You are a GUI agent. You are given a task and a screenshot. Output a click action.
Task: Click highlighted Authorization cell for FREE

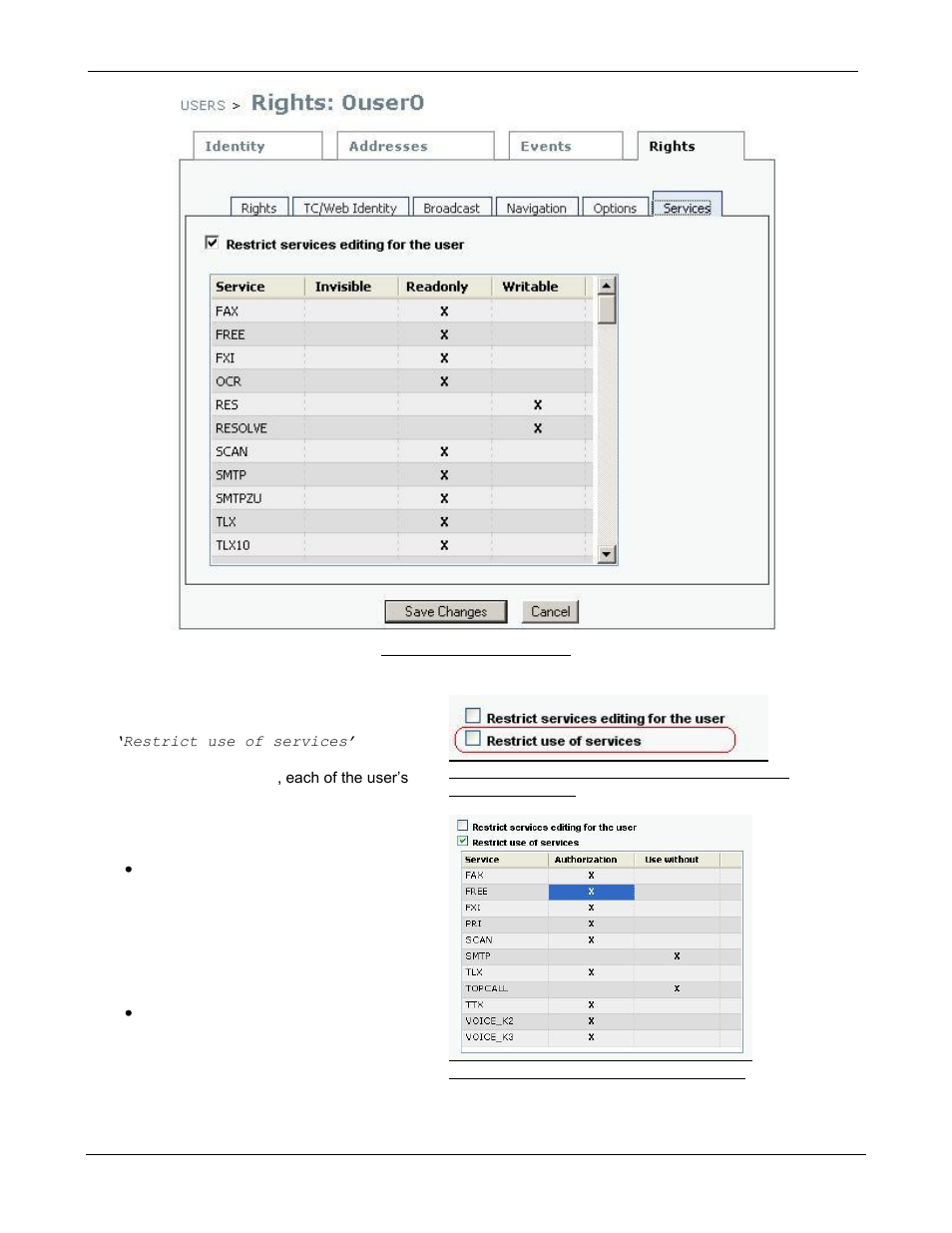[591, 892]
